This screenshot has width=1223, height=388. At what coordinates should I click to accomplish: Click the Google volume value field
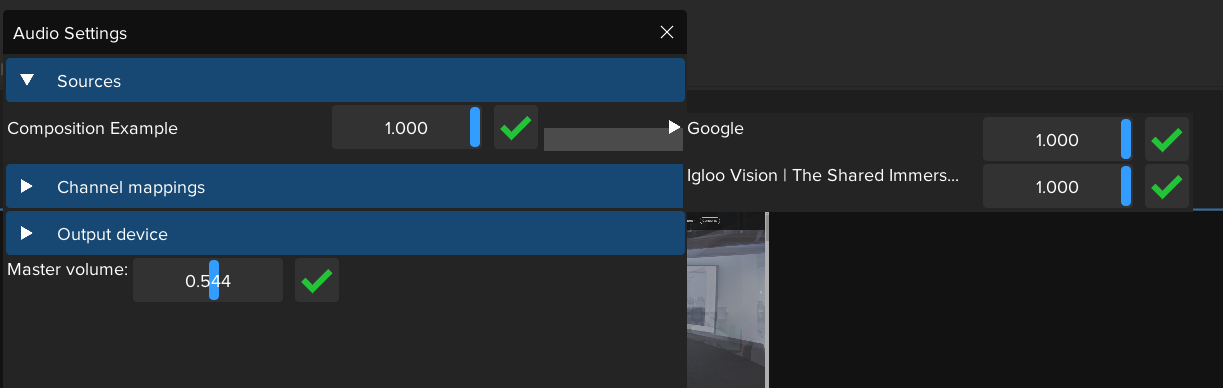[x=1057, y=140]
